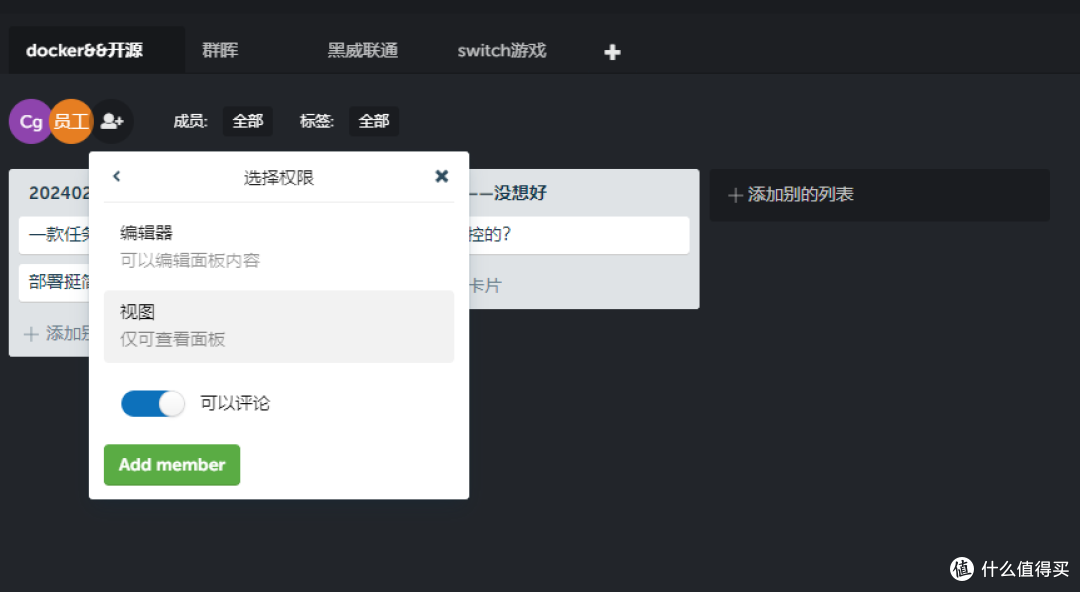
Task: Switch to the 黑威联通 board tab
Action: pos(362,50)
